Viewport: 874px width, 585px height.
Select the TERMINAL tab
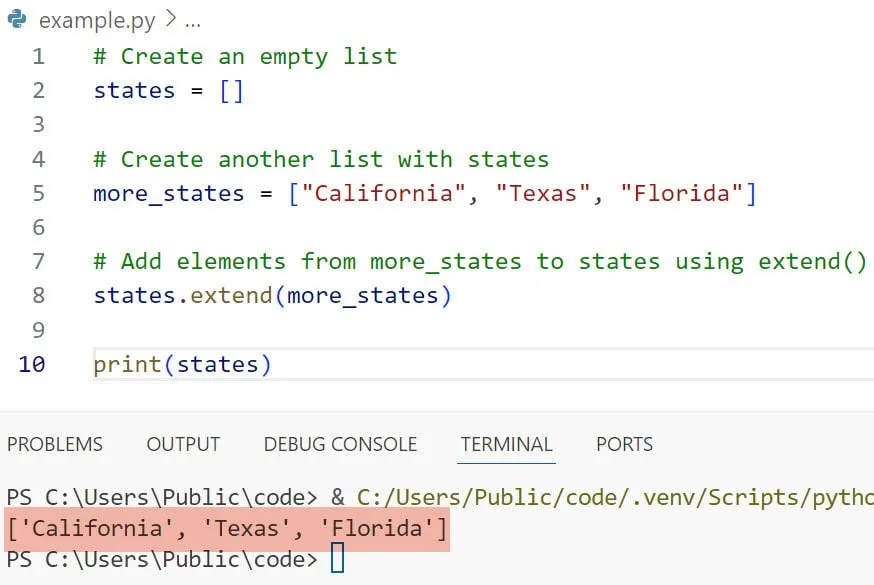coord(506,444)
